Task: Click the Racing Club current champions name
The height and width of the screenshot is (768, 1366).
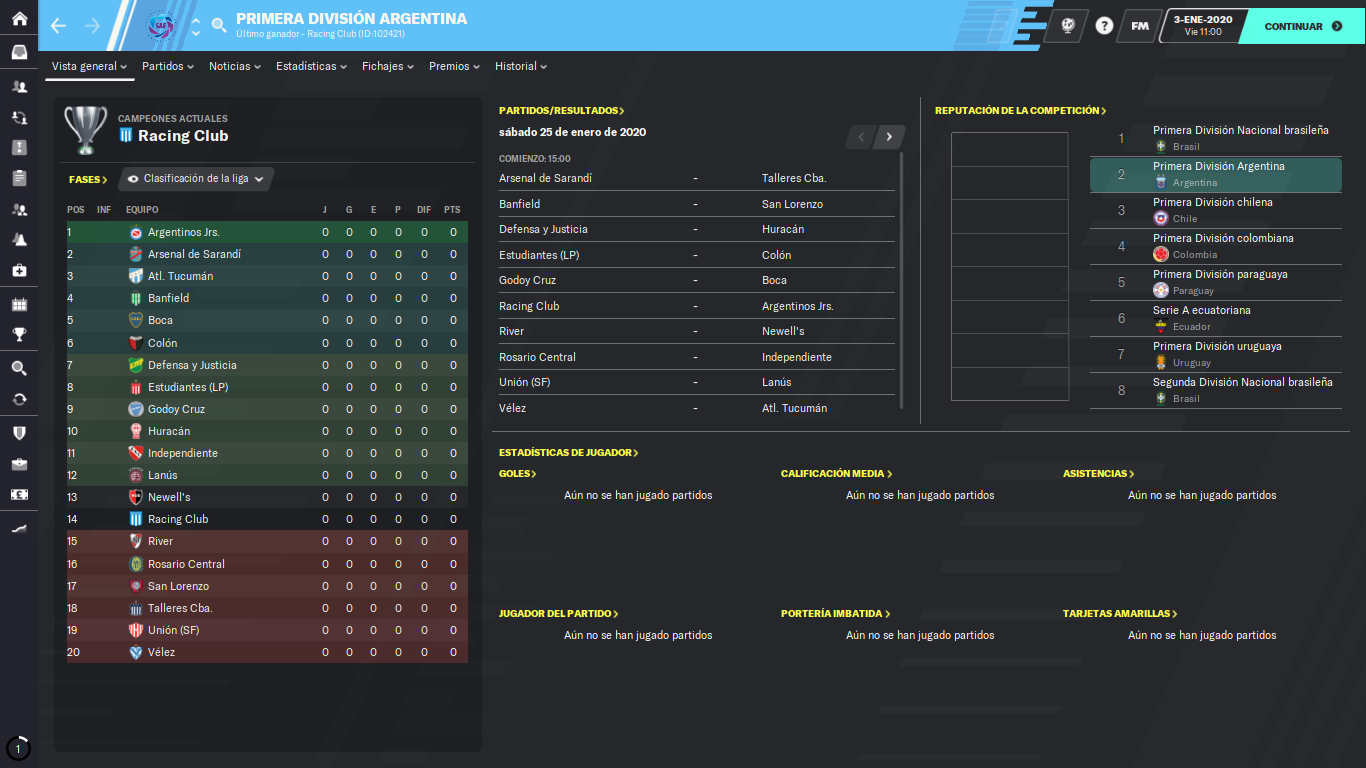Action: (x=183, y=136)
